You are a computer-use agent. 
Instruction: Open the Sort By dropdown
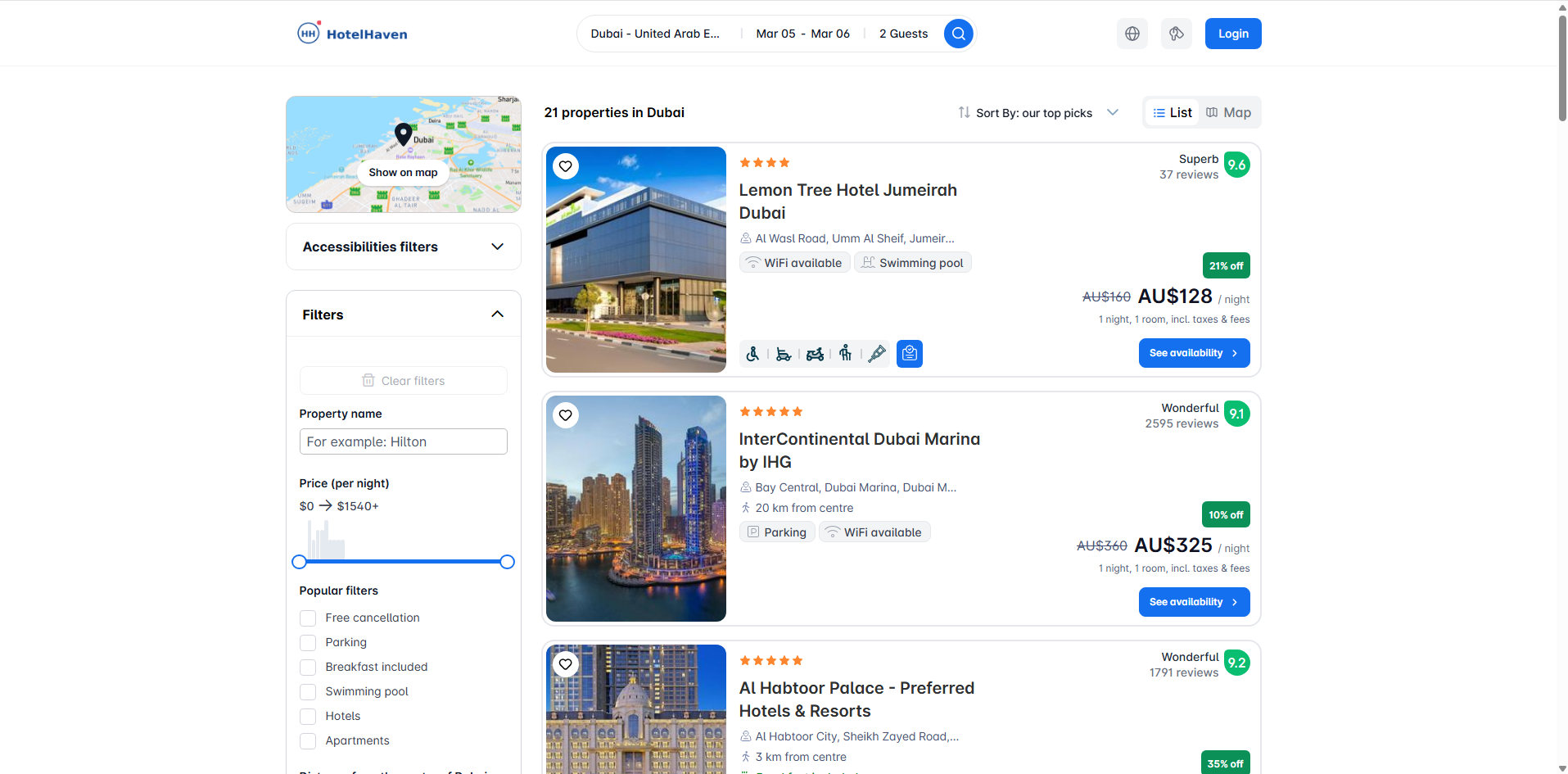1037,112
